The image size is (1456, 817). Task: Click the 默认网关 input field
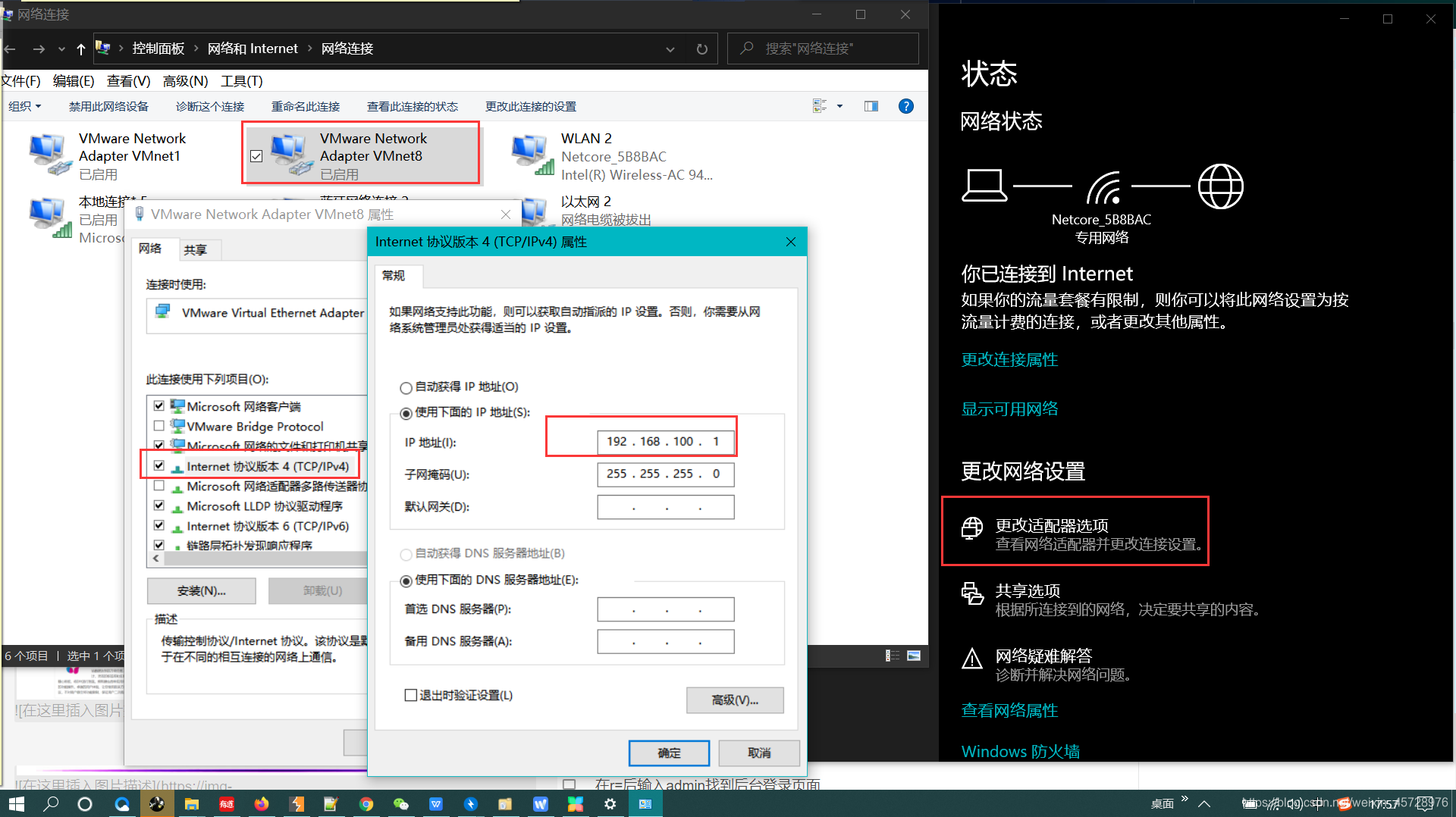[x=666, y=507]
